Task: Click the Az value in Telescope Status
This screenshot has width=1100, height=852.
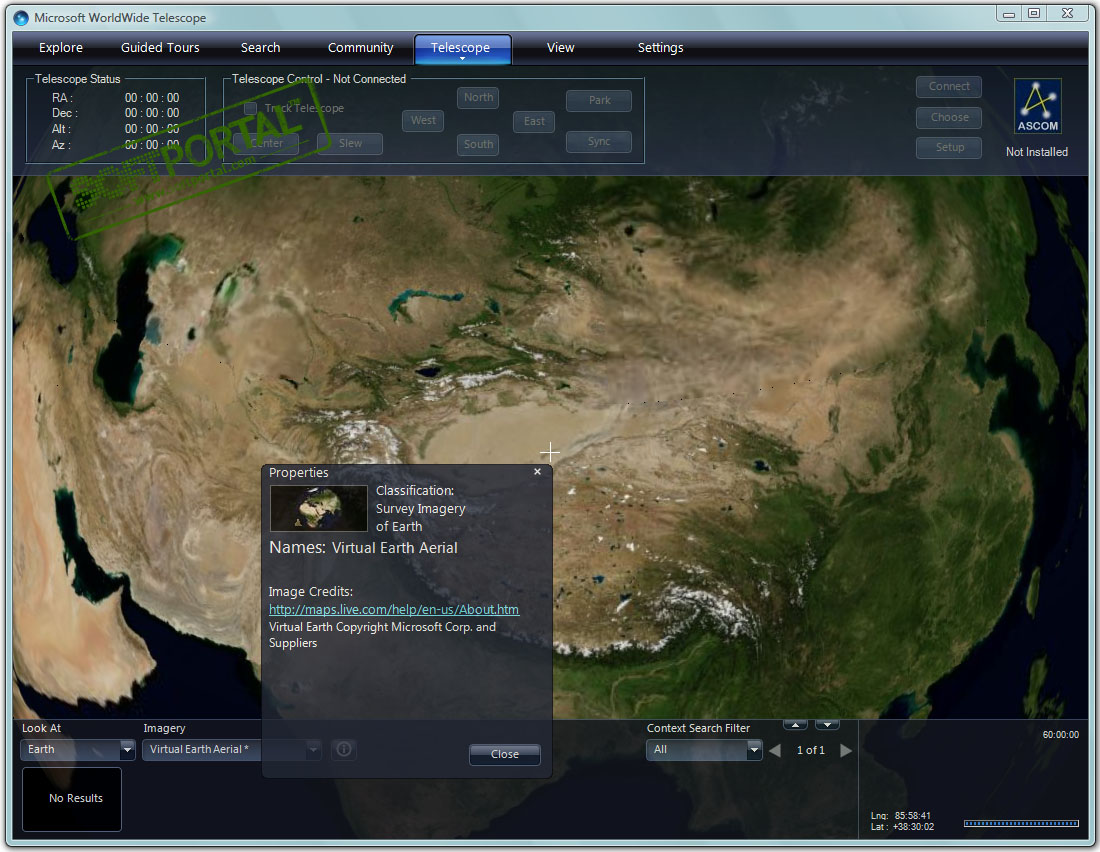Action: coord(152,145)
